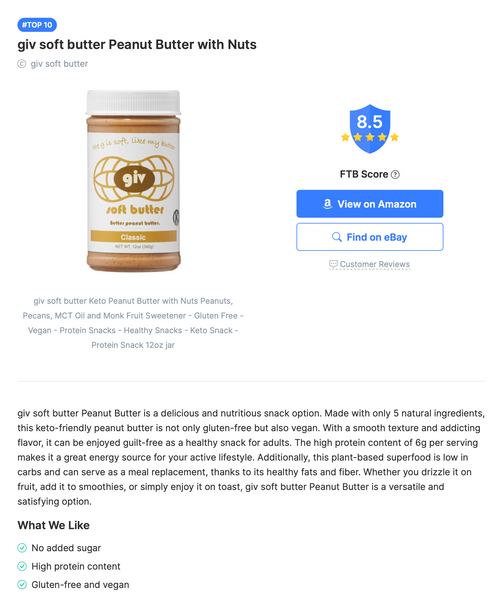500x610 pixels.
Task: Open the Customer Reviews link
Action: (374, 264)
